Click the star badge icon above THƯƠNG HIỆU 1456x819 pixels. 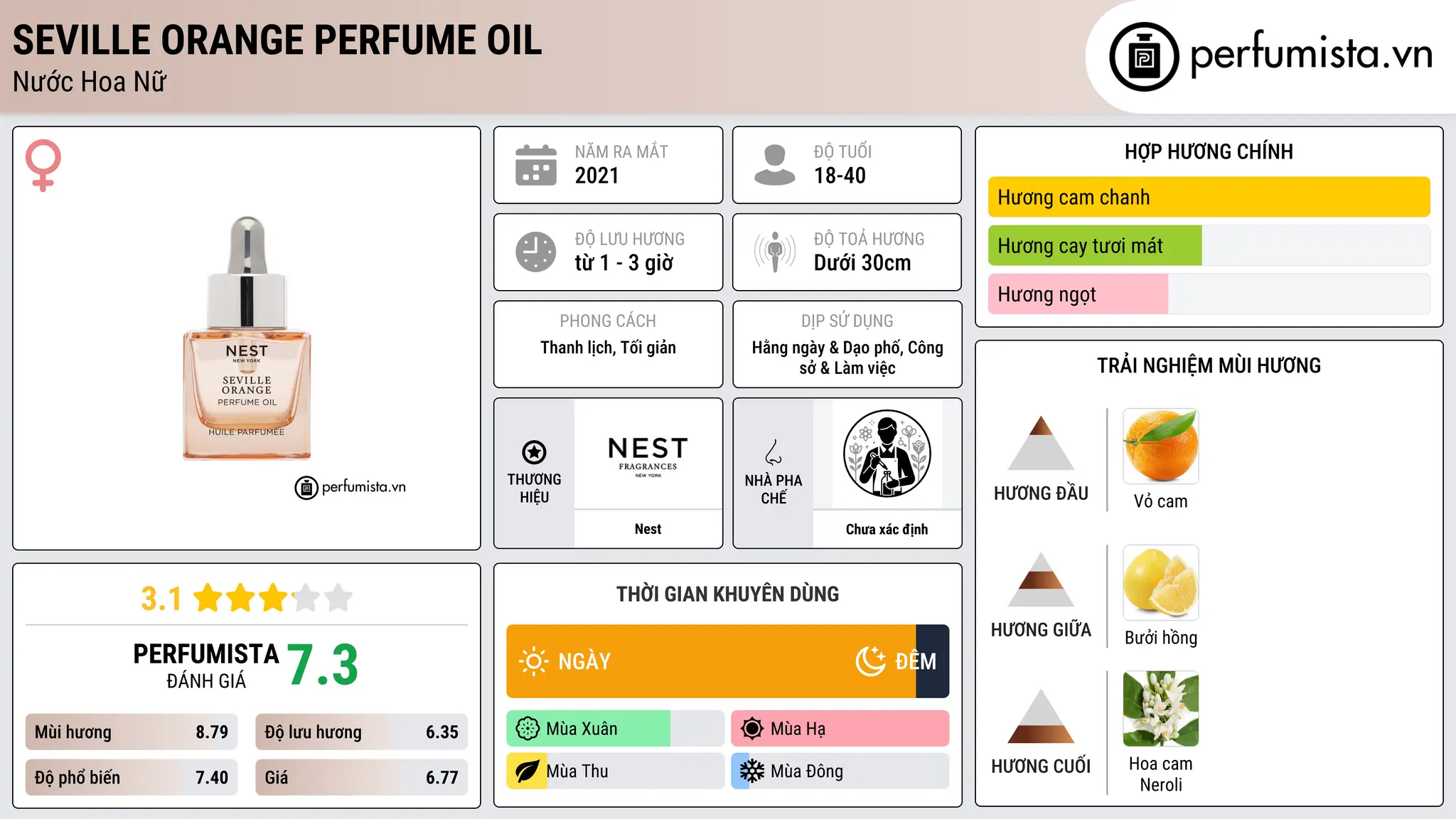pyautogui.click(x=534, y=451)
